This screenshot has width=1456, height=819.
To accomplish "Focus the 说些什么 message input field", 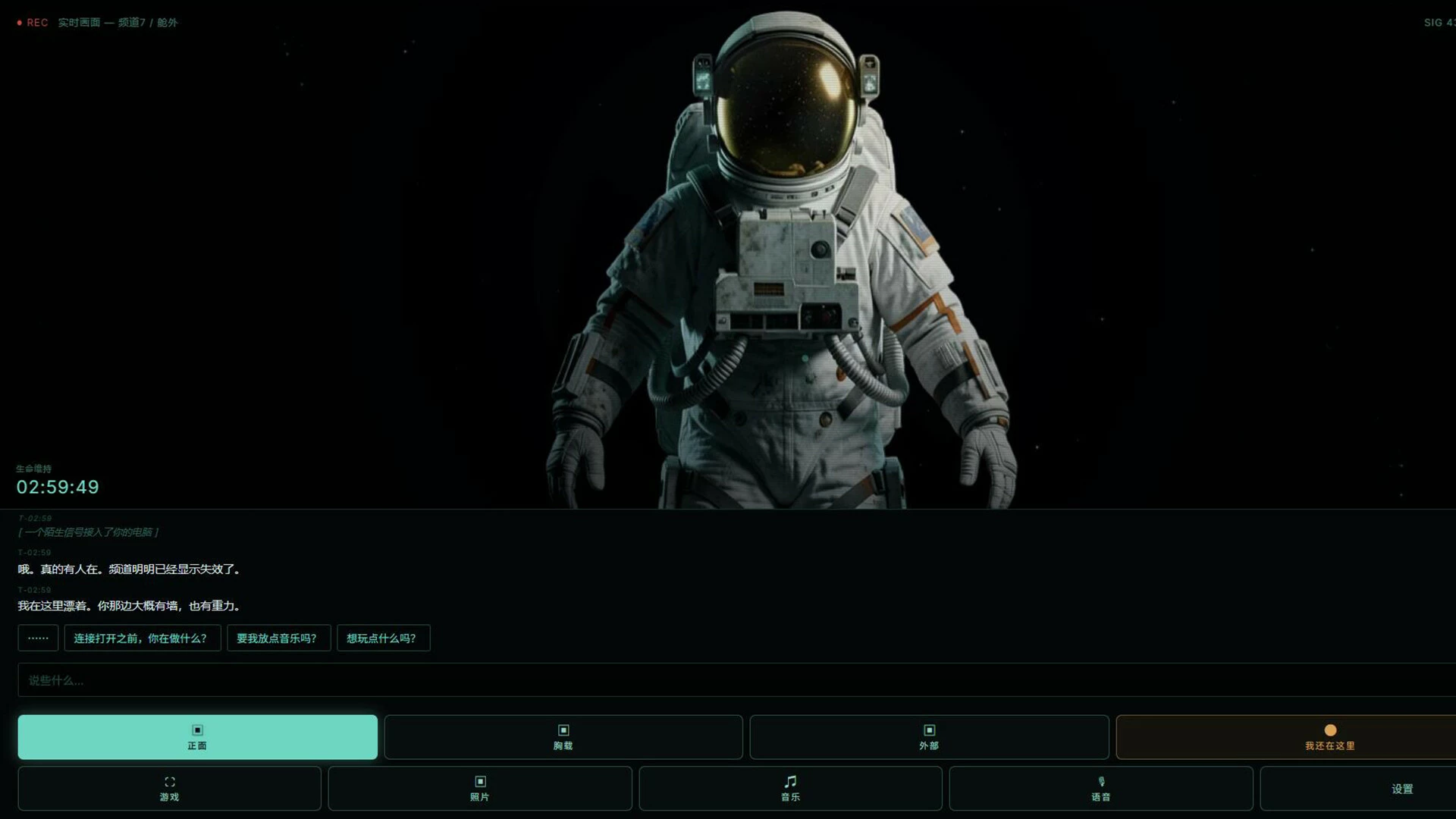I will pos(737,680).
